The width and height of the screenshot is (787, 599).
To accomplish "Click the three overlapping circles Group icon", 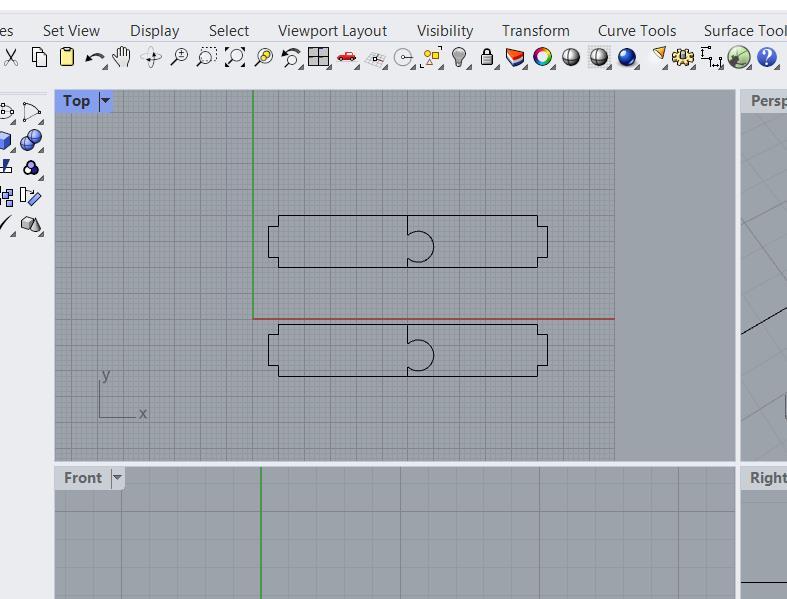I will 31,168.
